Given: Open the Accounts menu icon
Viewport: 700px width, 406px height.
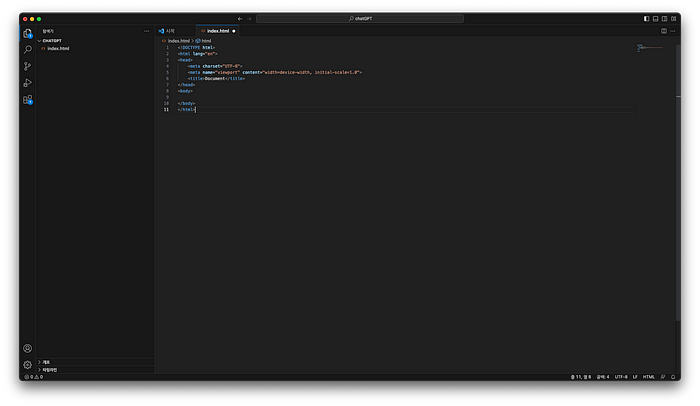Looking at the screenshot, I should pos(28,348).
